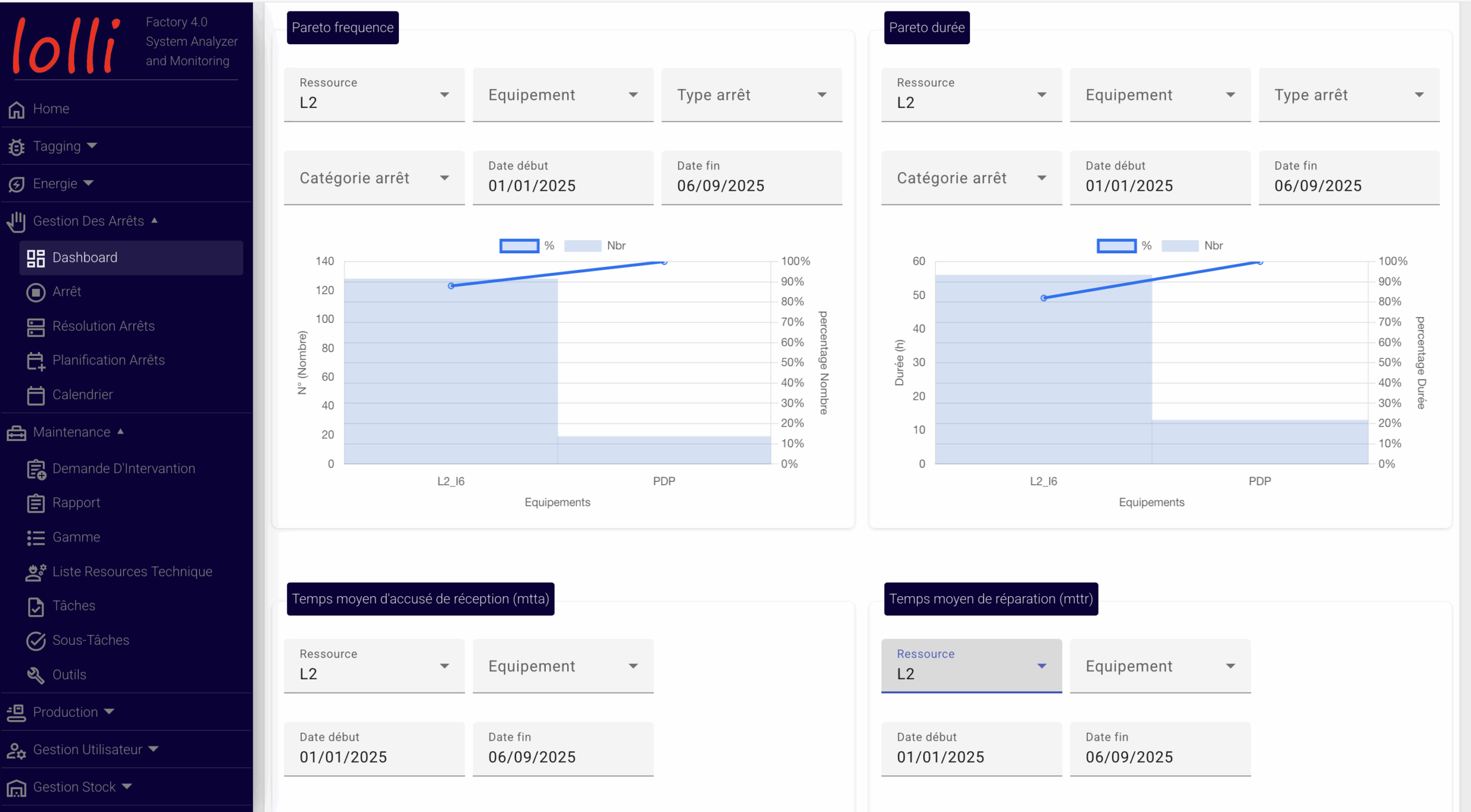The width and height of the screenshot is (1471, 812).
Task: Open Catégorie arrêt dropdown in Pareto durée
Action: click(971, 179)
